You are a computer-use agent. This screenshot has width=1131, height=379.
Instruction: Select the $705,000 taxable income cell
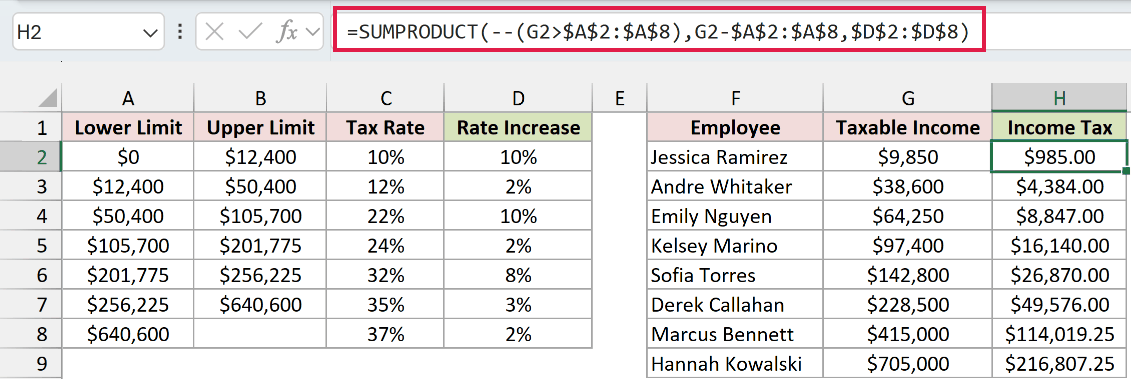point(907,363)
